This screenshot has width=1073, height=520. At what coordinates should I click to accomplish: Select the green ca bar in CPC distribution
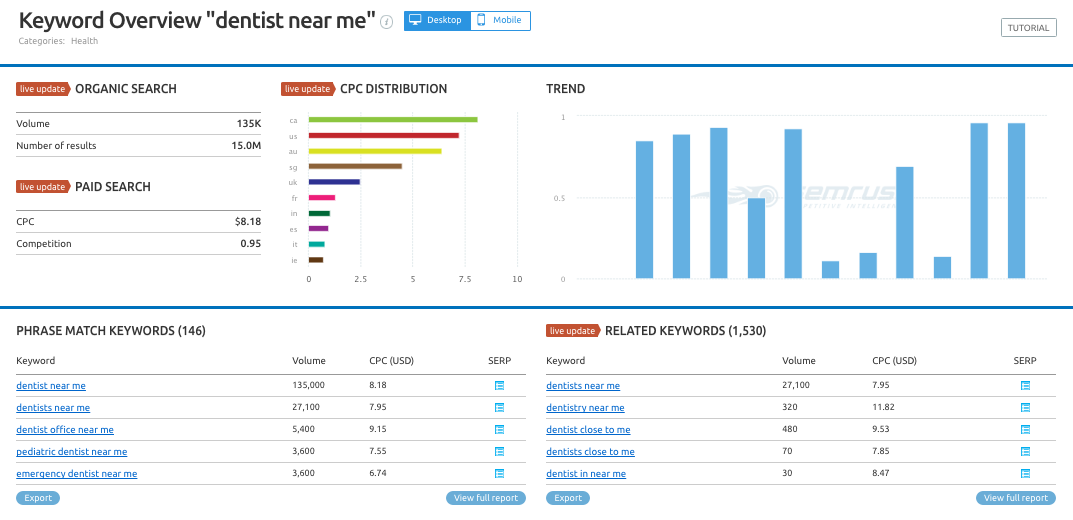(393, 120)
